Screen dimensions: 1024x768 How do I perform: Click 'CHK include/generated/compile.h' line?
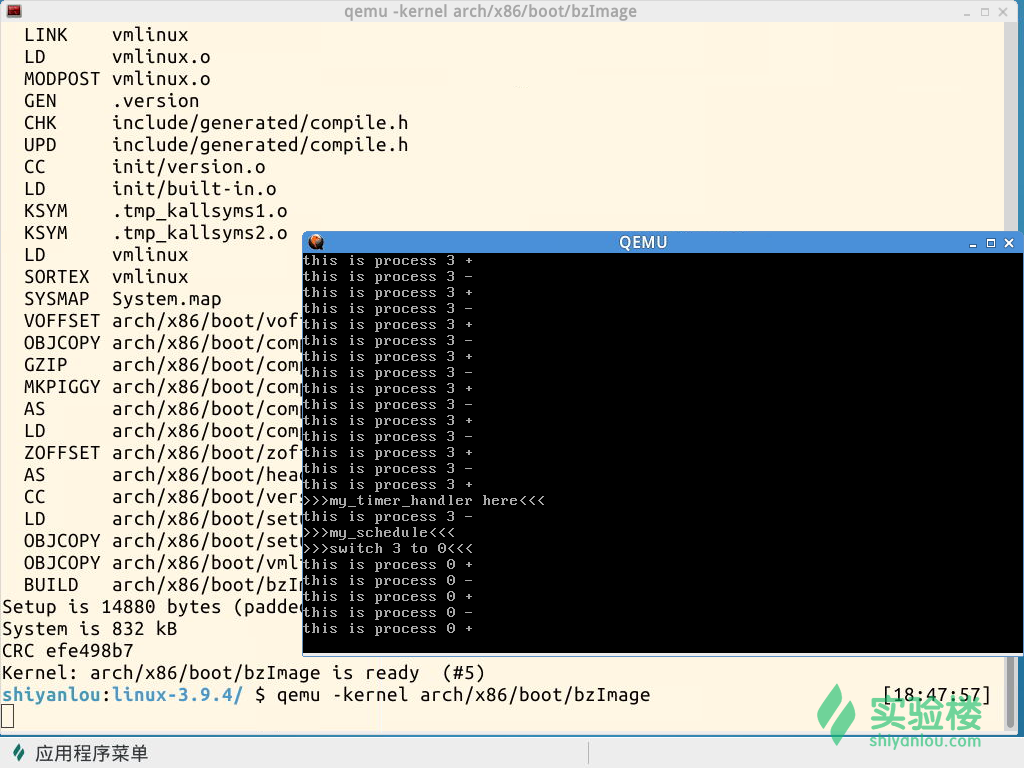coord(216,123)
